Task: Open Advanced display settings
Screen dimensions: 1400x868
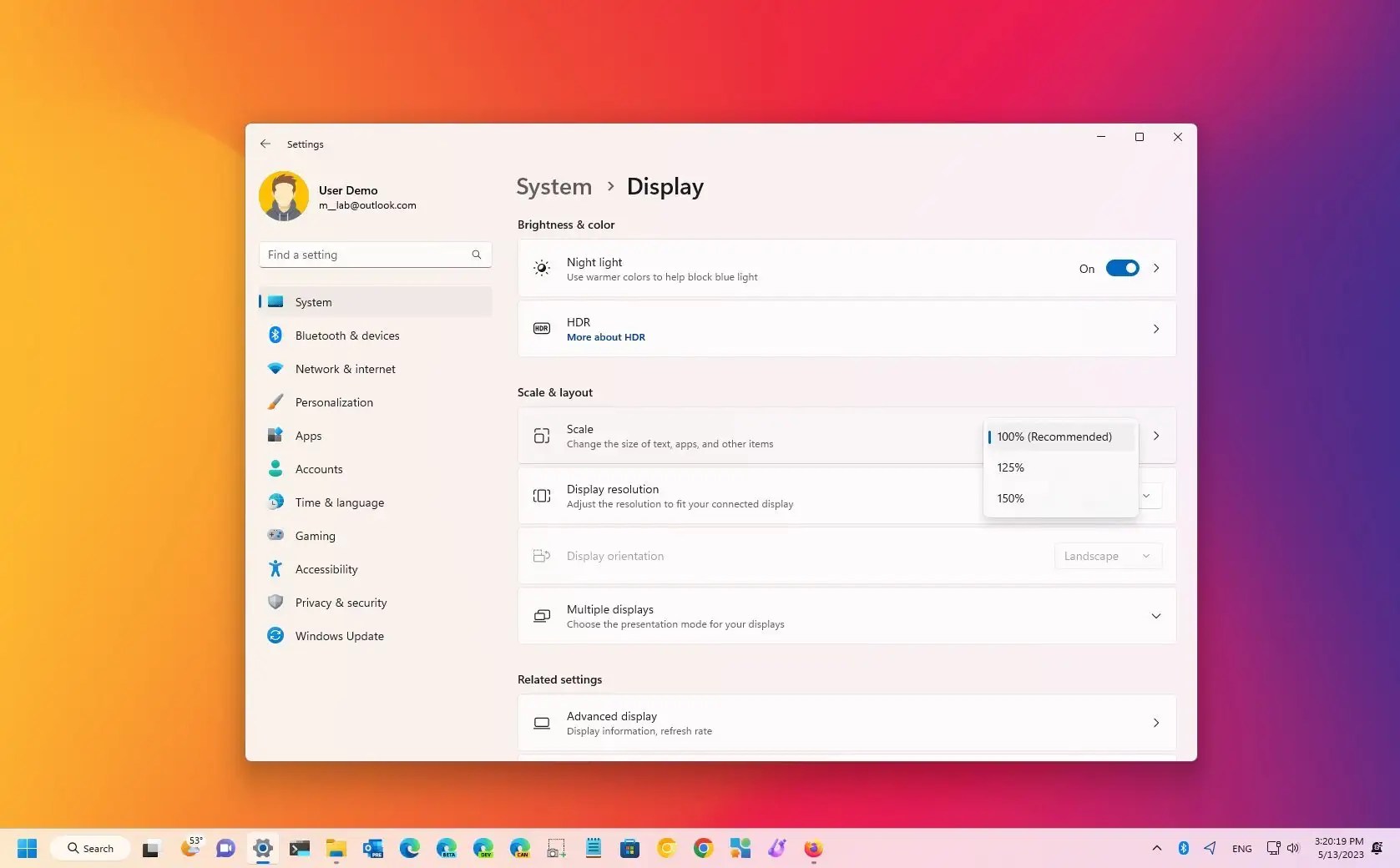Action: click(846, 723)
